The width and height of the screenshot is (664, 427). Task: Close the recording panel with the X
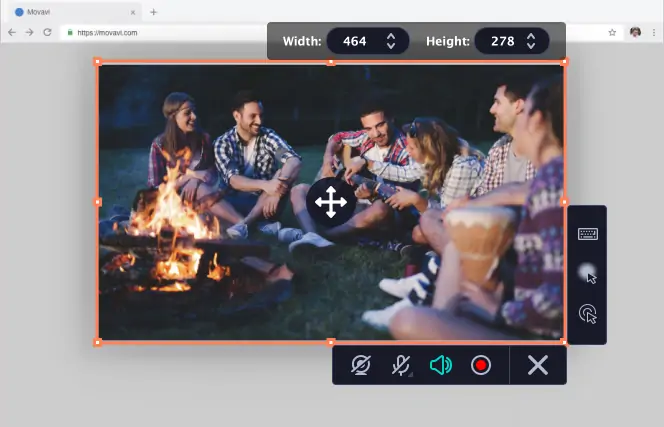[538, 365]
